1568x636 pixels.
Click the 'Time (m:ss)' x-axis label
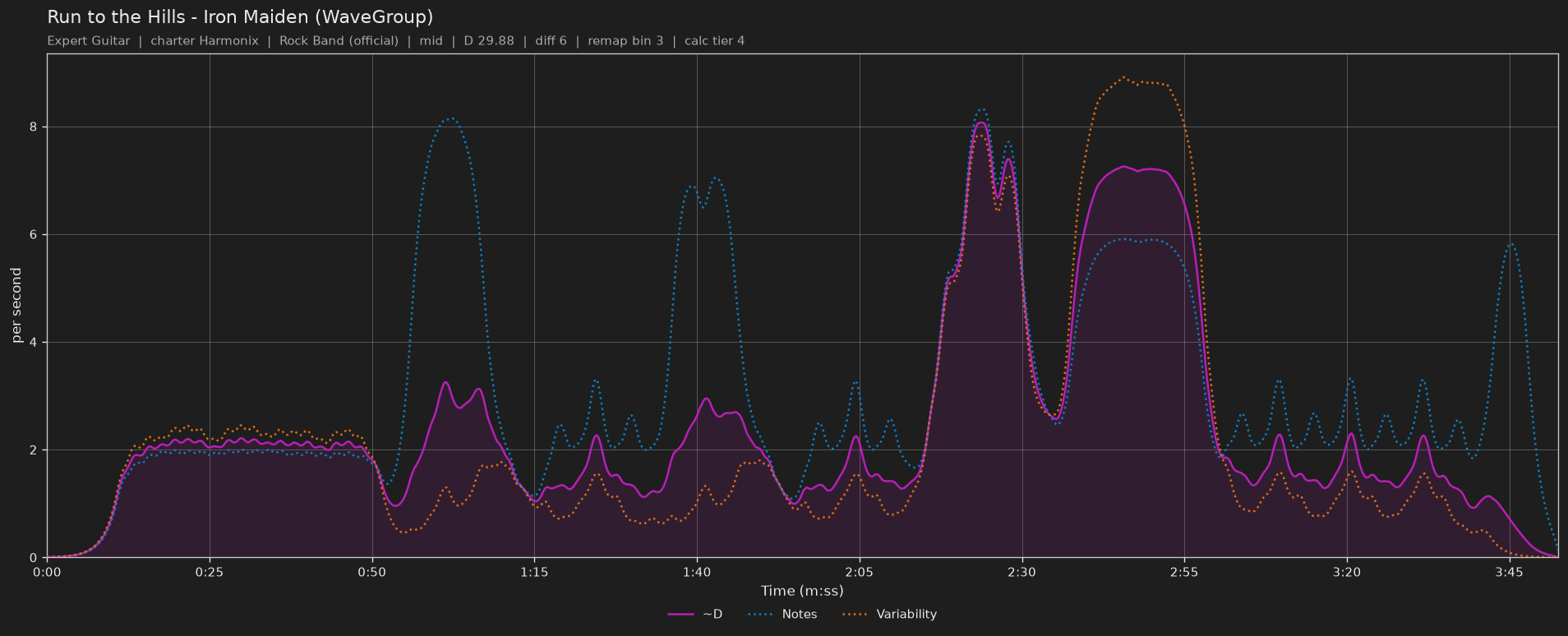[802, 591]
